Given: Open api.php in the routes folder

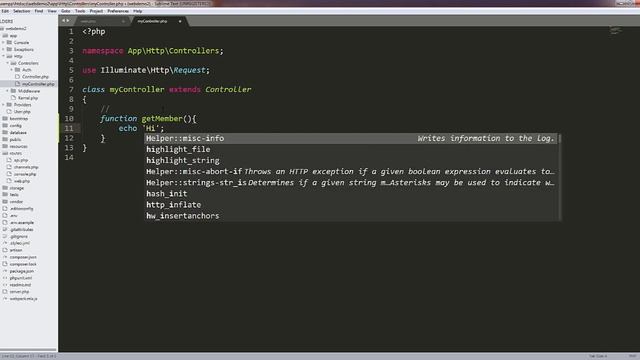Looking at the screenshot, I should (x=21, y=160).
